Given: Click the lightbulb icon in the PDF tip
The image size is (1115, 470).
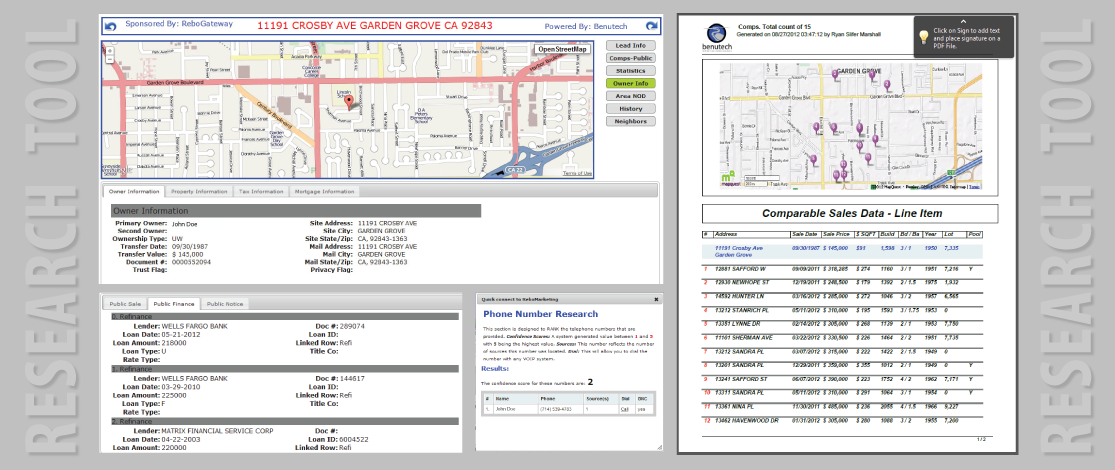Looking at the screenshot, I should click(923, 37).
